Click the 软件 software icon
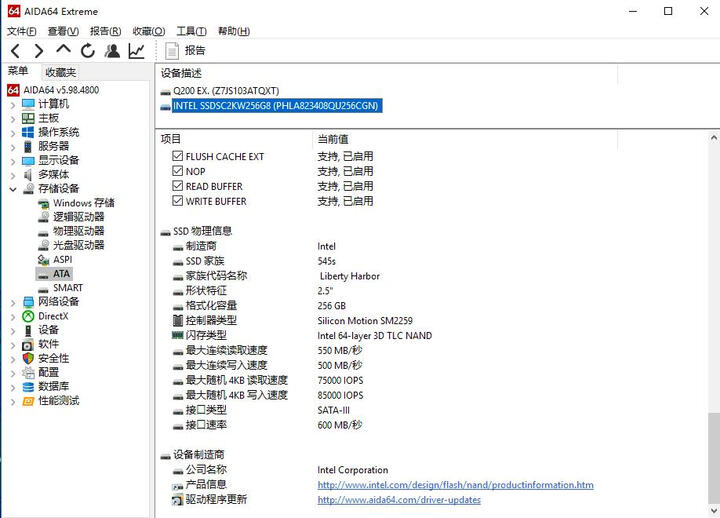This screenshot has height=518, width=720. coord(28,344)
